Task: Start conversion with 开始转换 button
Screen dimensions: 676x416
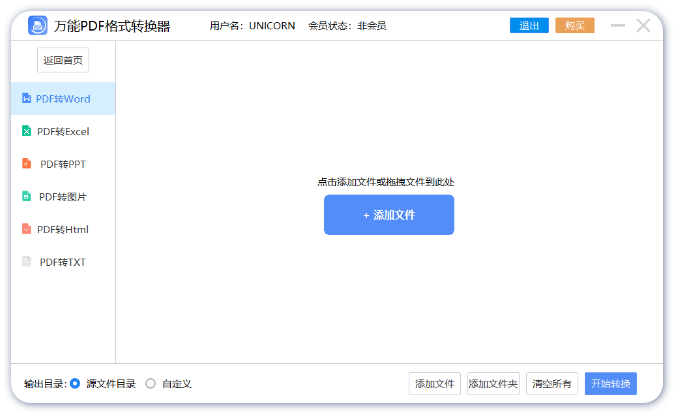Action: pyautogui.click(x=610, y=384)
